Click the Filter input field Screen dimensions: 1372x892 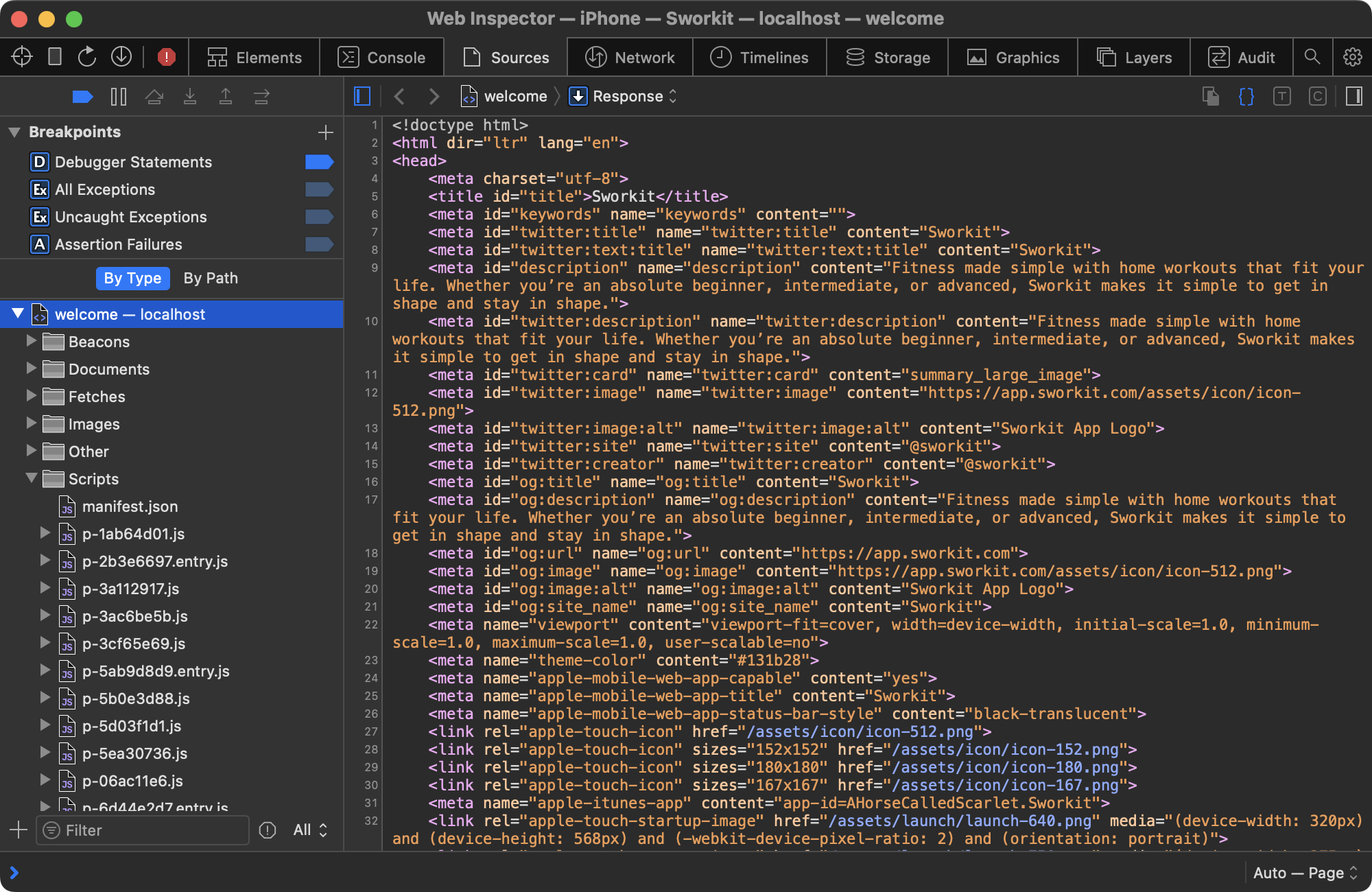144,830
